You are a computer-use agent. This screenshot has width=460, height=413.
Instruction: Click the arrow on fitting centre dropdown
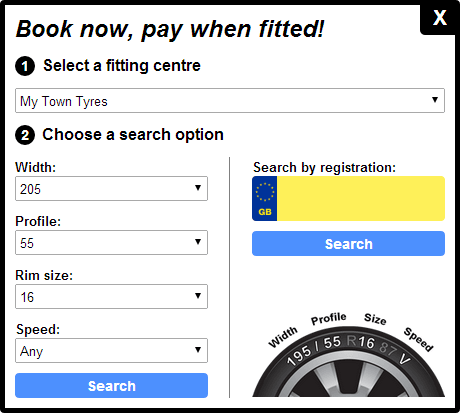(435, 100)
